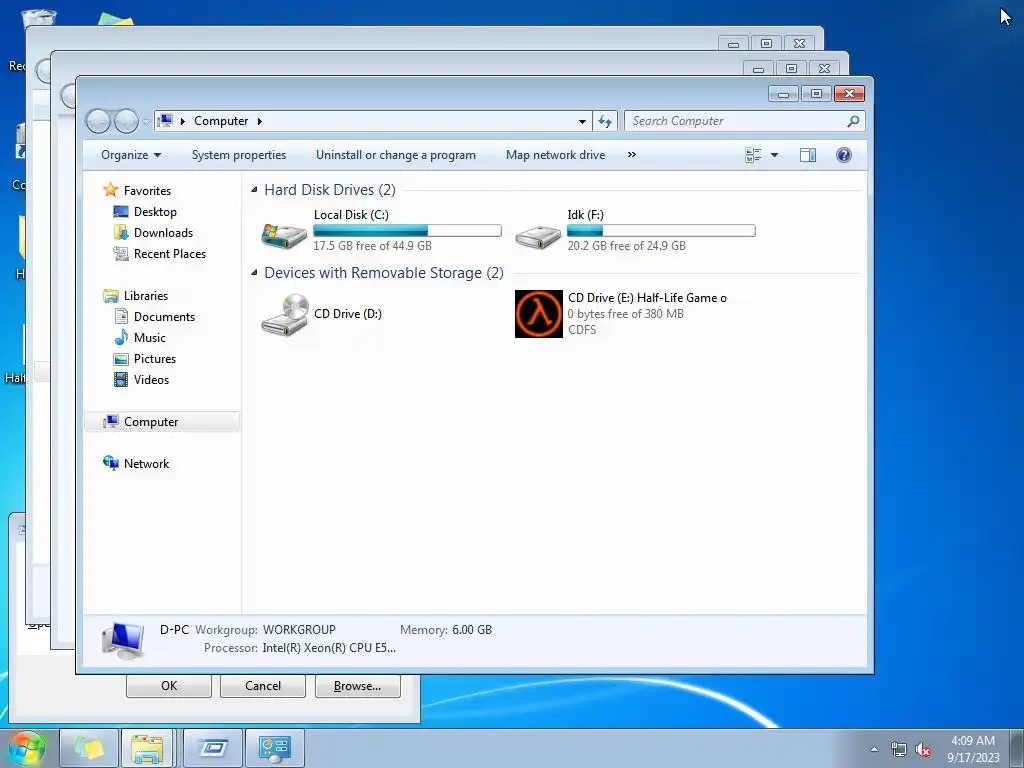
Task: Open the recent pages dropdown arrow
Action: (x=146, y=121)
